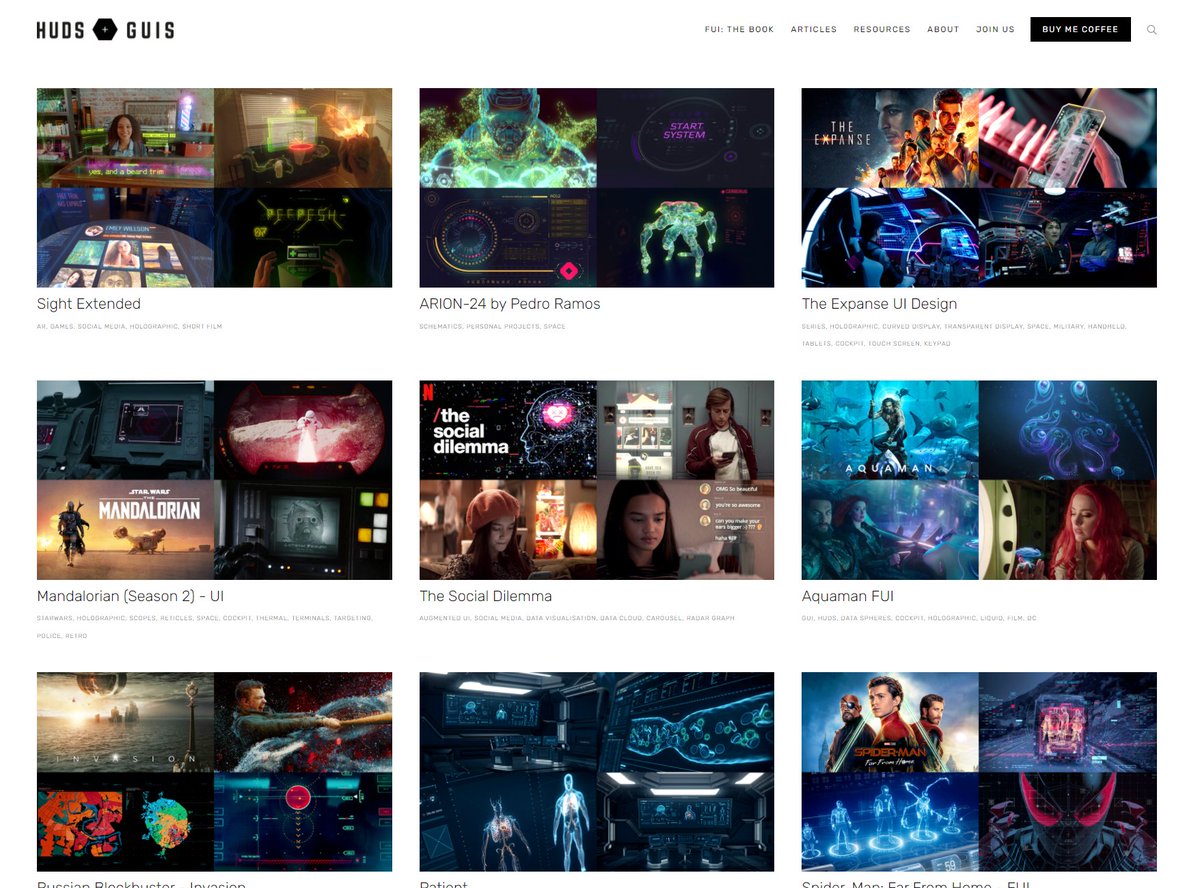This screenshot has width=1200, height=888.
Task: Click the Games tag under Sight Extended
Action: pos(62,326)
